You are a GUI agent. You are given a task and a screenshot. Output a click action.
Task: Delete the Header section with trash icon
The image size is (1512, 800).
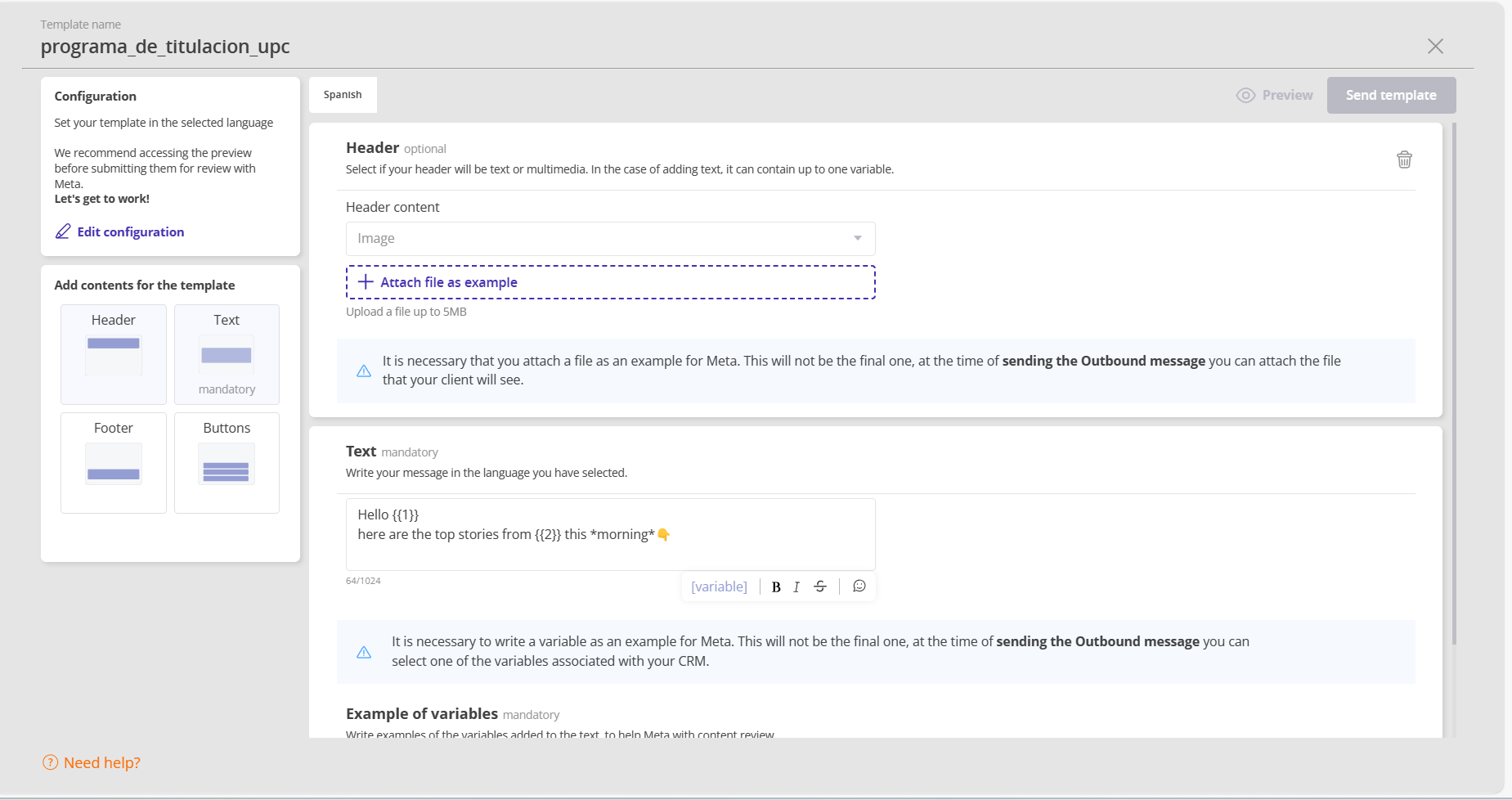pyautogui.click(x=1403, y=160)
